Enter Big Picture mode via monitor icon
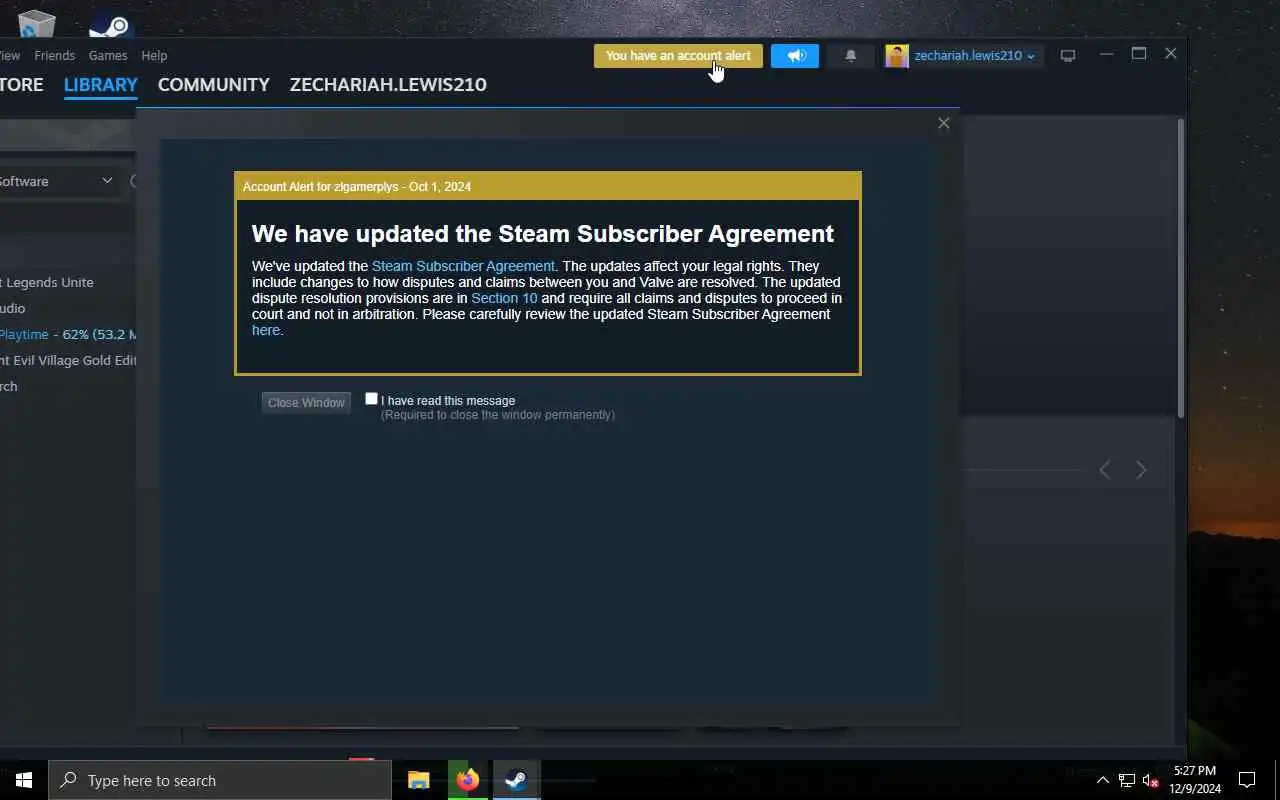 tap(1068, 56)
